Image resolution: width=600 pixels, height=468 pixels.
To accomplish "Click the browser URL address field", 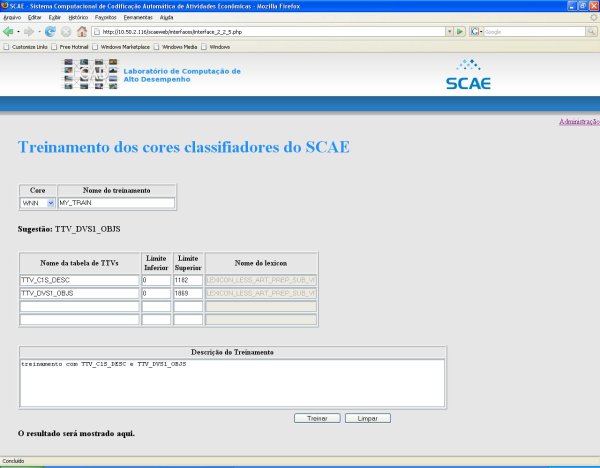I will tap(268, 32).
